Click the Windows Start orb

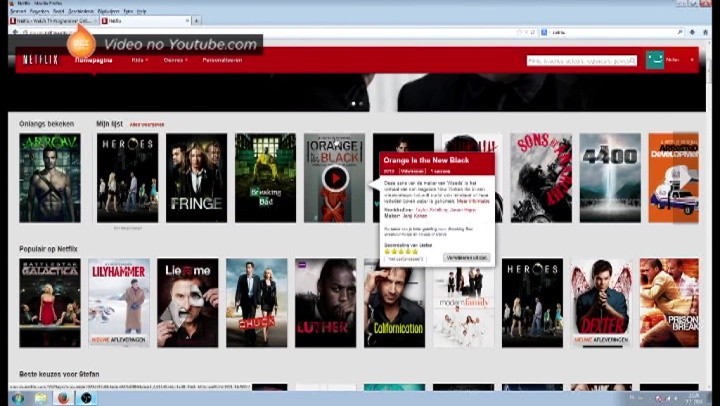coord(18,398)
